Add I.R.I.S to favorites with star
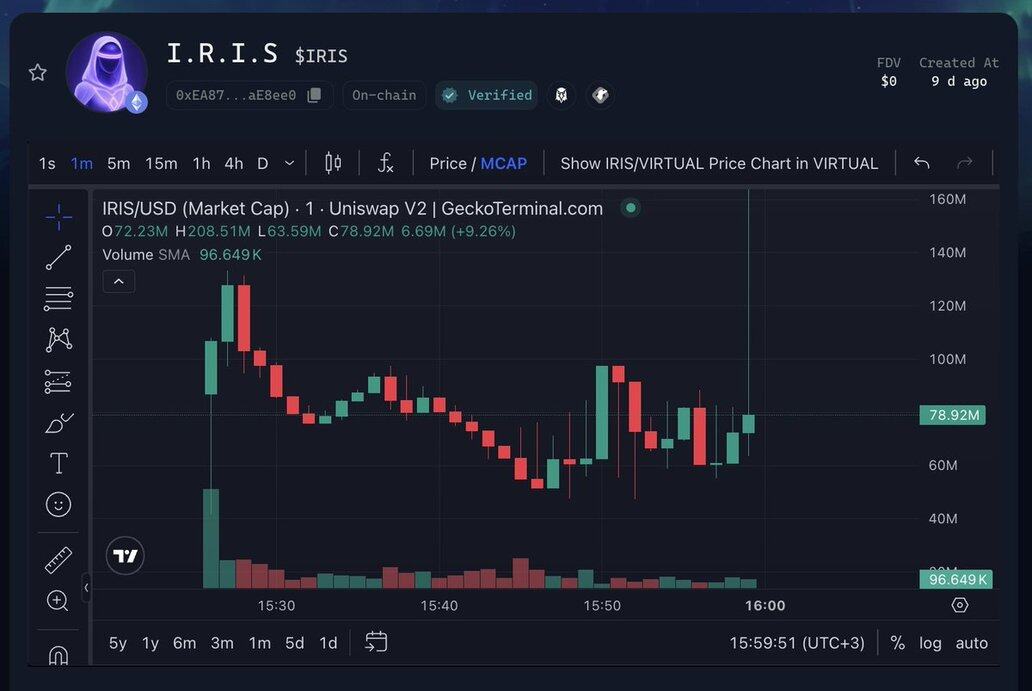 [38, 72]
